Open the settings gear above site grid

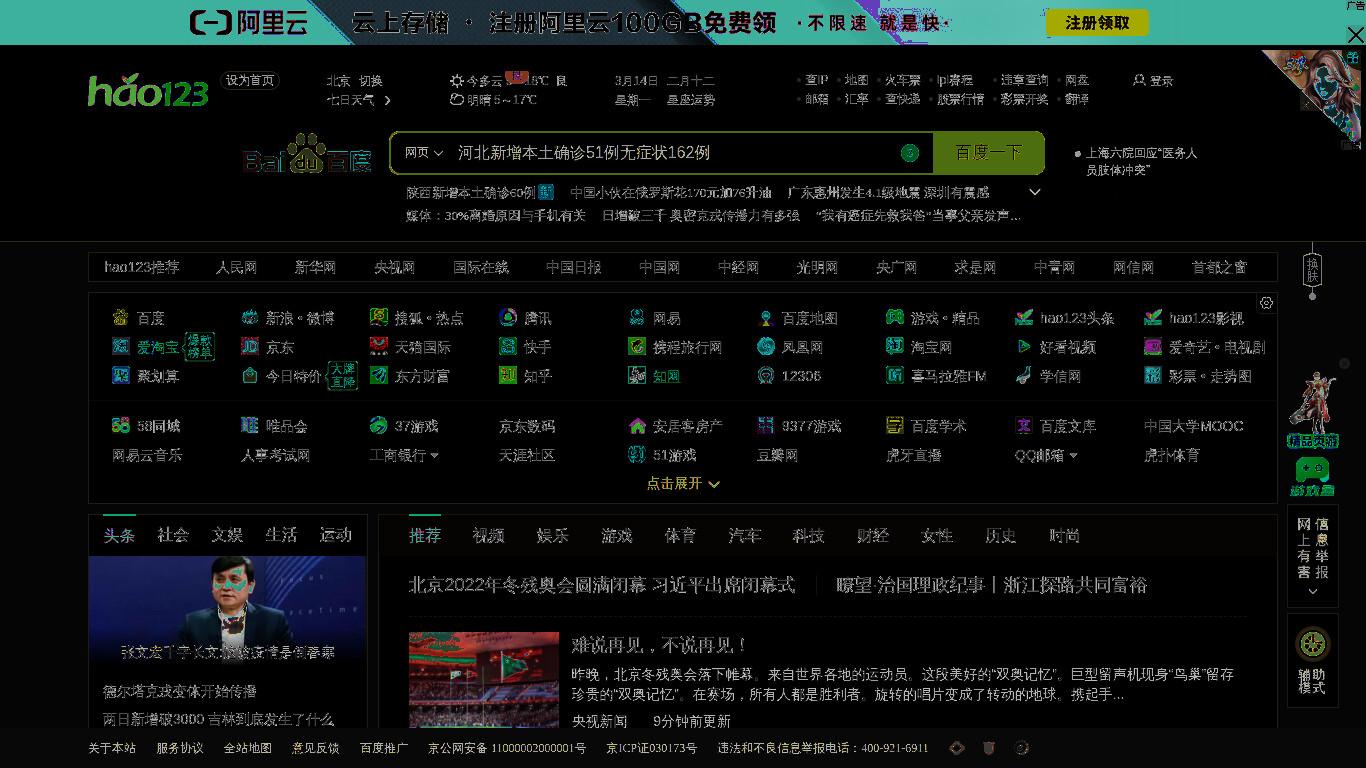click(1266, 303)
